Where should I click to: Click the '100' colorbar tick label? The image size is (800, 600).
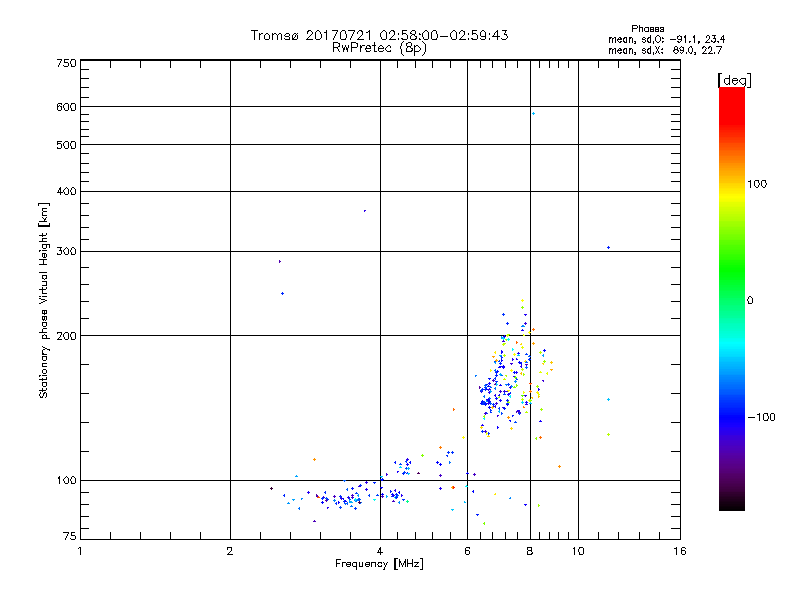[757, 184]
